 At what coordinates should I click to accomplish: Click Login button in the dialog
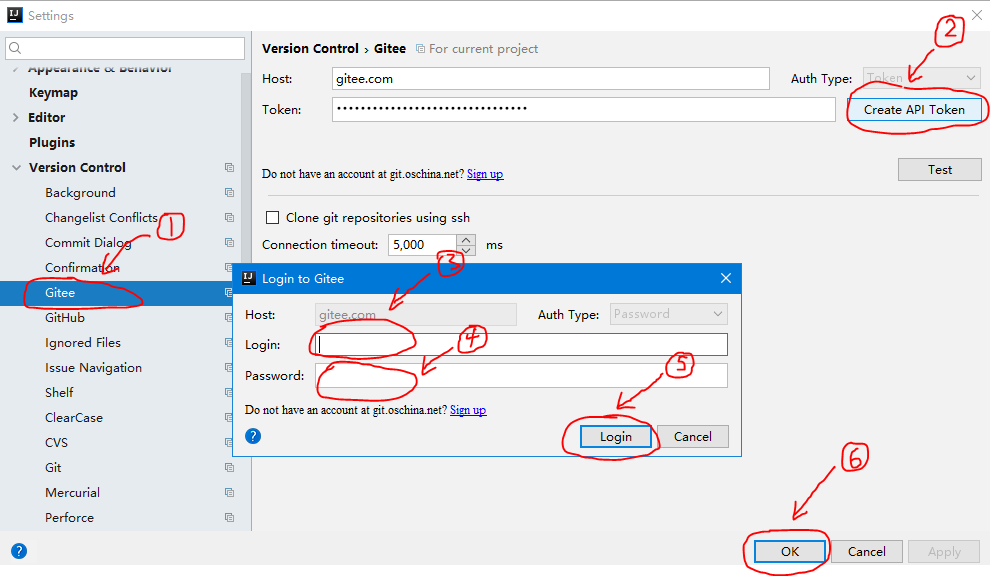tap(616, 436)
